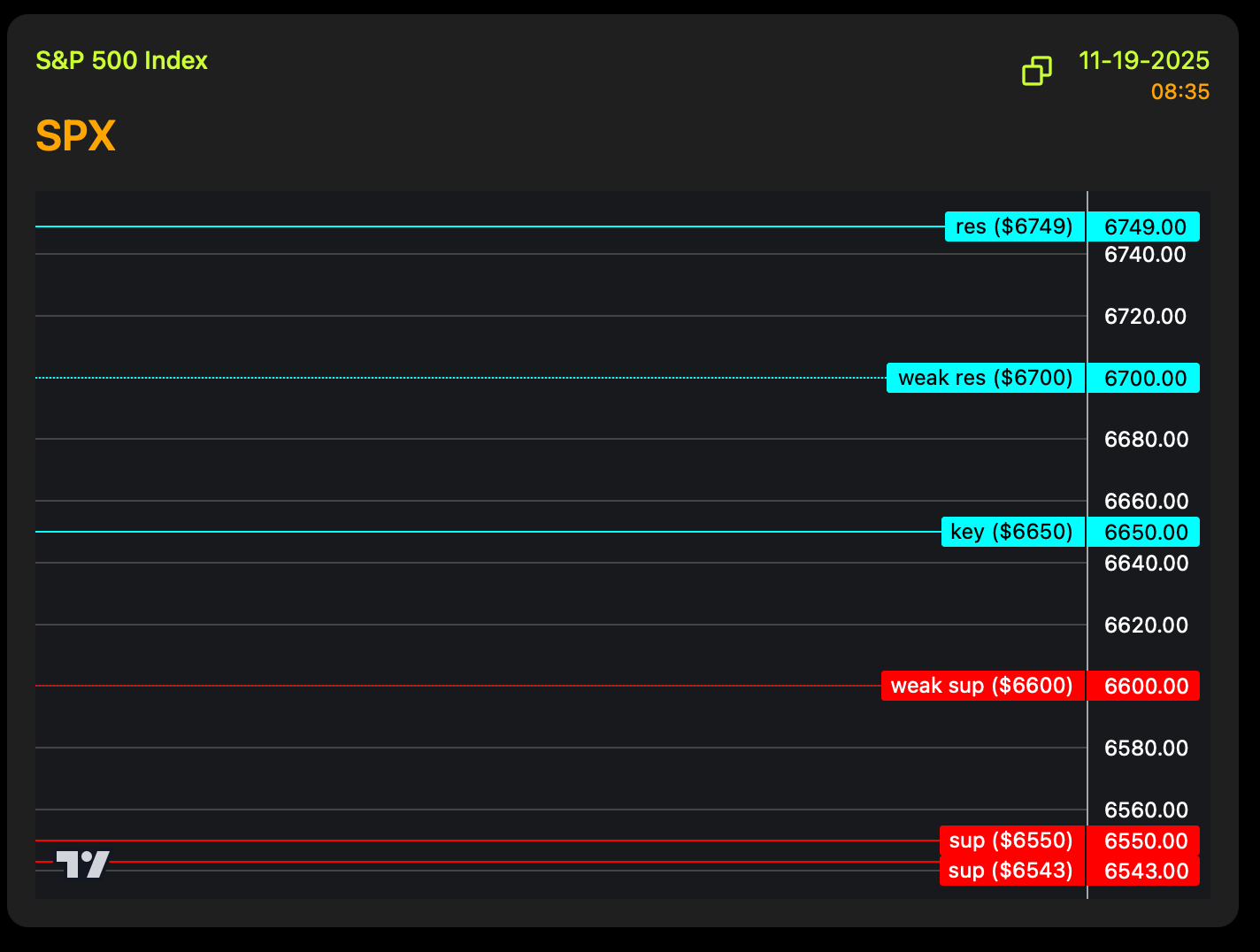This screenshot has height=952, width=1260.
Task: Click the 11-19-2025 date label
Action: [x=1143, y=61]
